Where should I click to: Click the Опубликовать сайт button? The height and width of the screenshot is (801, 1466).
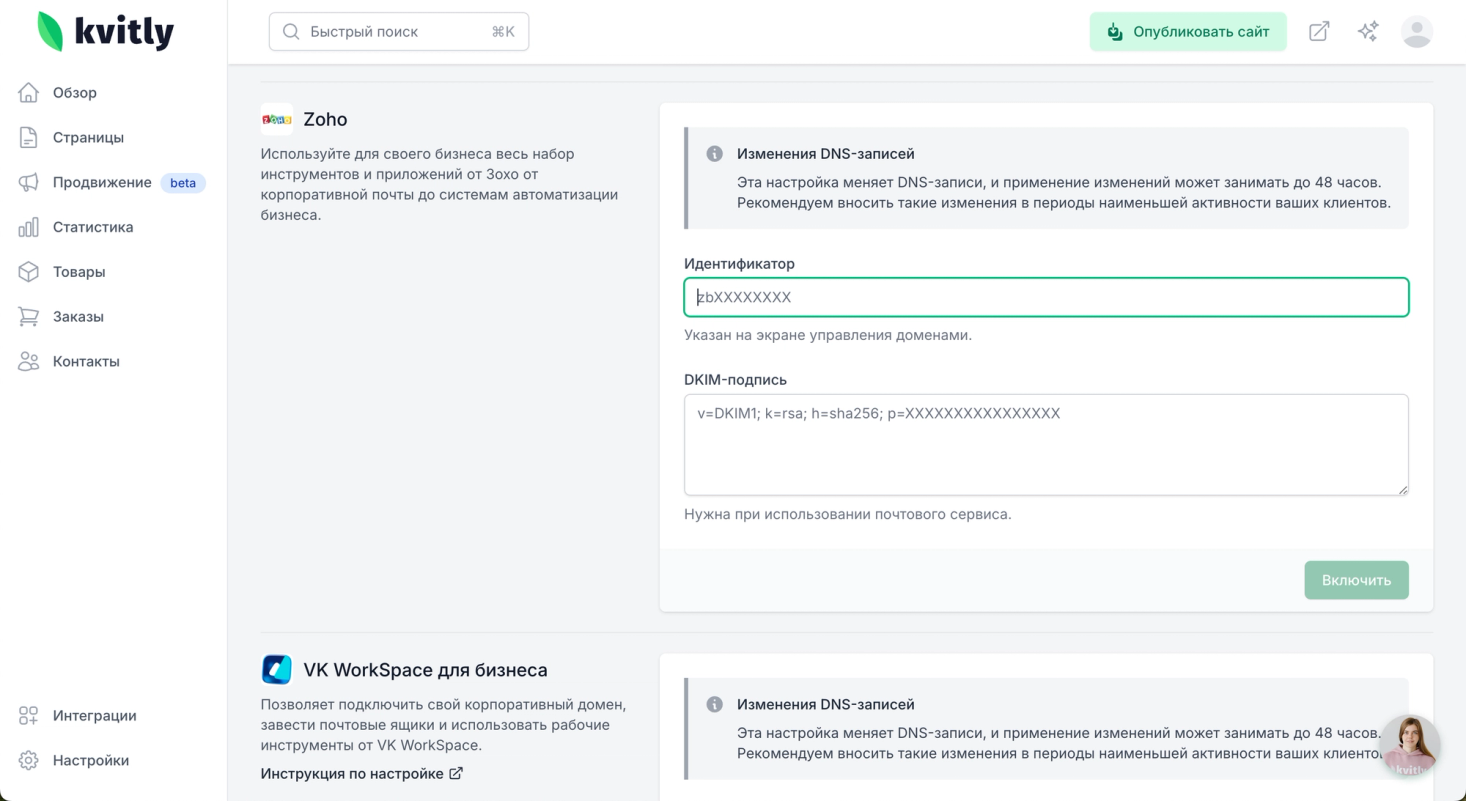coord(1188,32)
